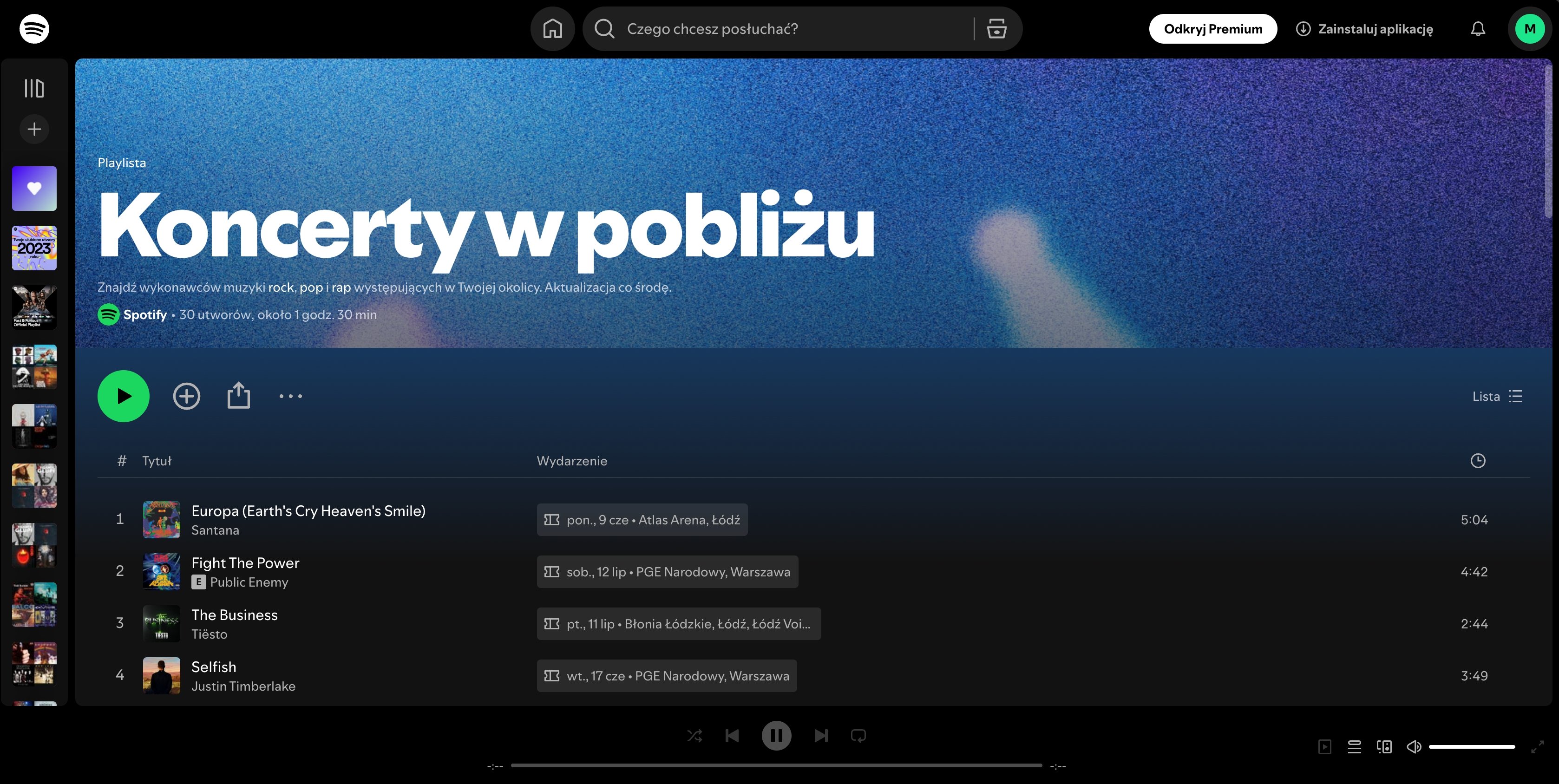Open Liked Songs heart thumbnail in sidebar
The width and height of the screenshot is (1559, 784).
point(34,188)
